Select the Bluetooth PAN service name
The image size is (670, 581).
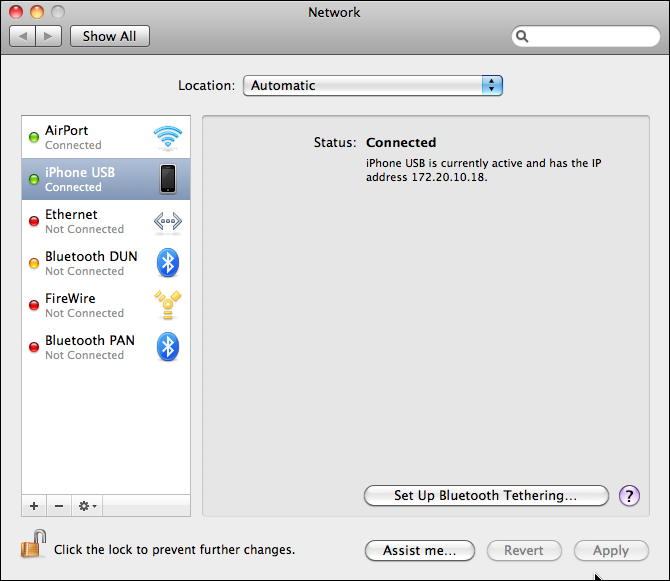click(90, 340)
